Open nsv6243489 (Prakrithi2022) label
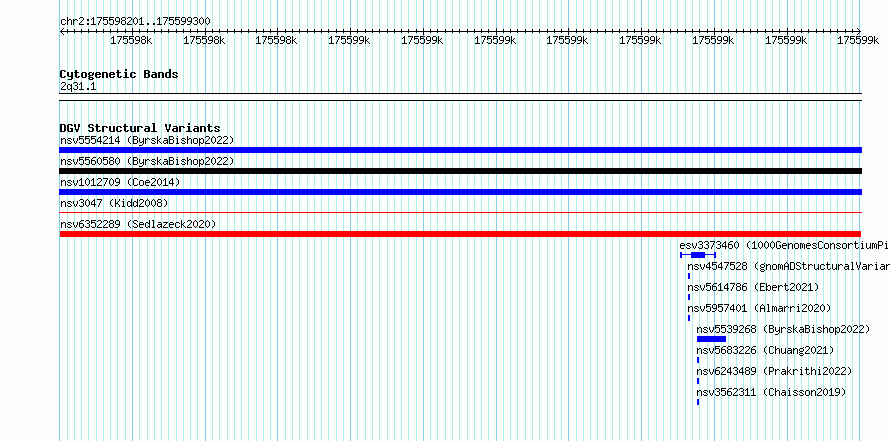 coord(774,371)
